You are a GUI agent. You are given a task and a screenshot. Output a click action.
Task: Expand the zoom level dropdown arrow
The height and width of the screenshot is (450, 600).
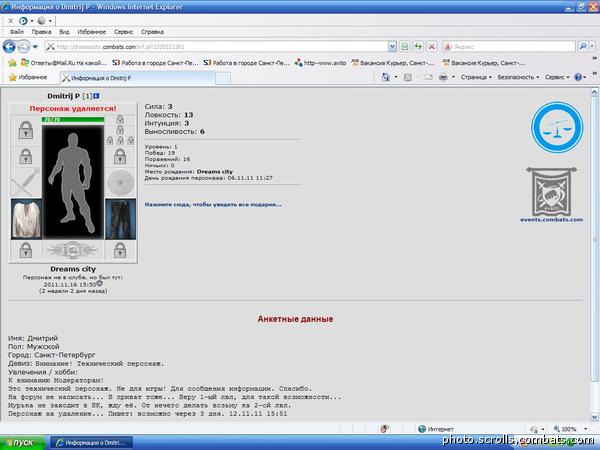[x=586, y=429]
